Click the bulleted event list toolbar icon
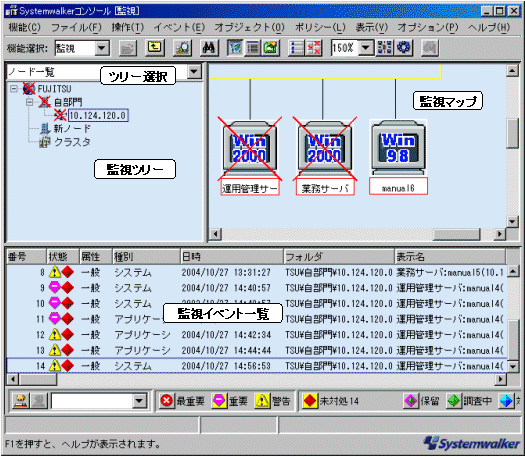 (296, 48)
